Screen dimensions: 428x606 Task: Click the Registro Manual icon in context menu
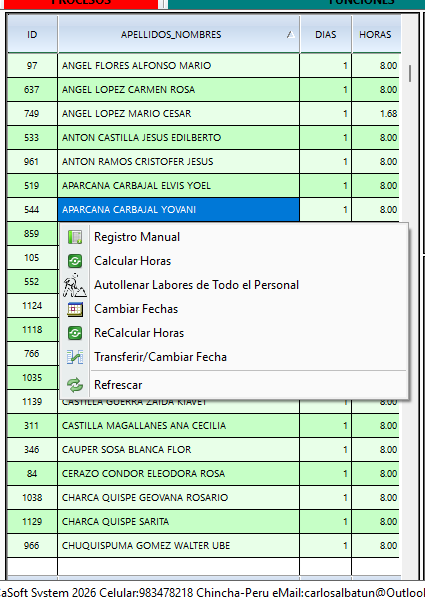tap(75, 237)
